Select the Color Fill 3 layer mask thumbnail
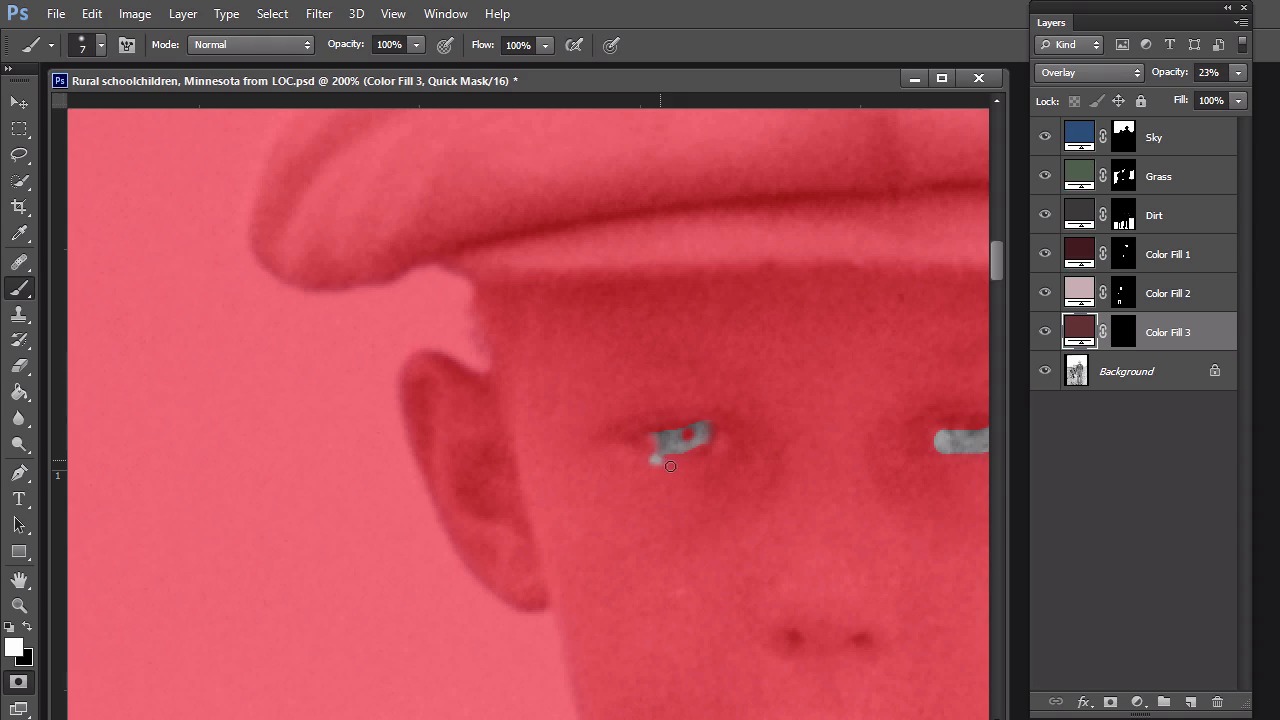The image size is (1280, 720). click(1123, 332)
